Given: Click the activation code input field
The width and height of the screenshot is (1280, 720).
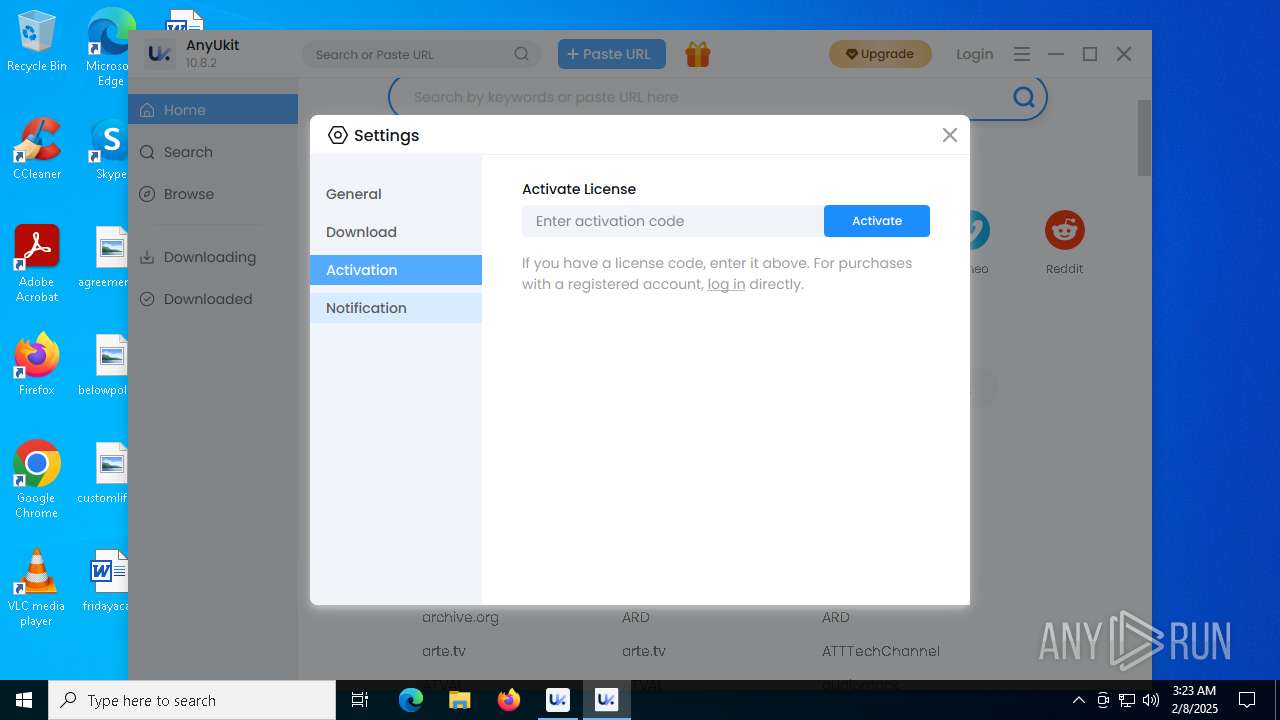Looking at the screenshot, I should click(673, 221).
